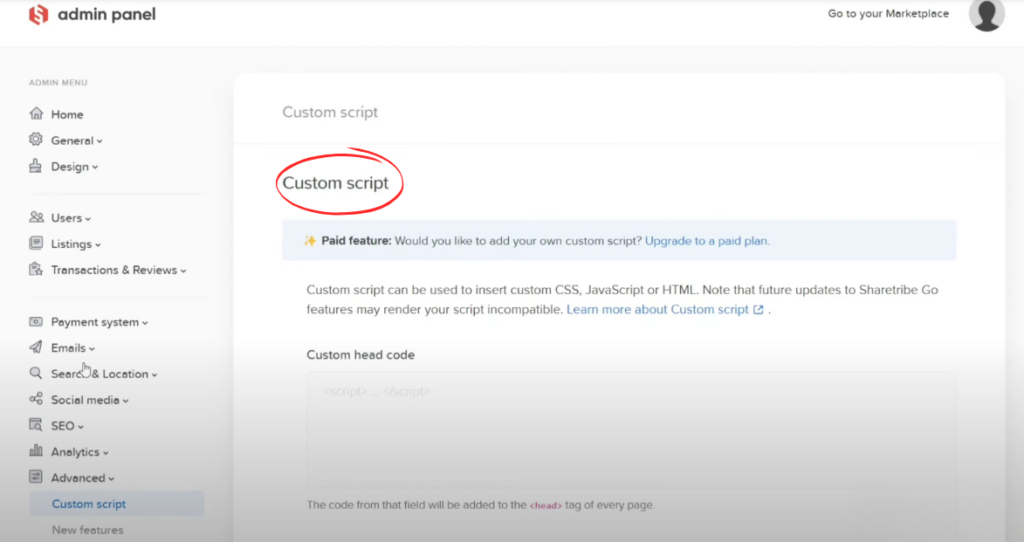This screenshot has height=542, width=1024.
Task: Expand the Users menu chevron
Action: point(88,219)
